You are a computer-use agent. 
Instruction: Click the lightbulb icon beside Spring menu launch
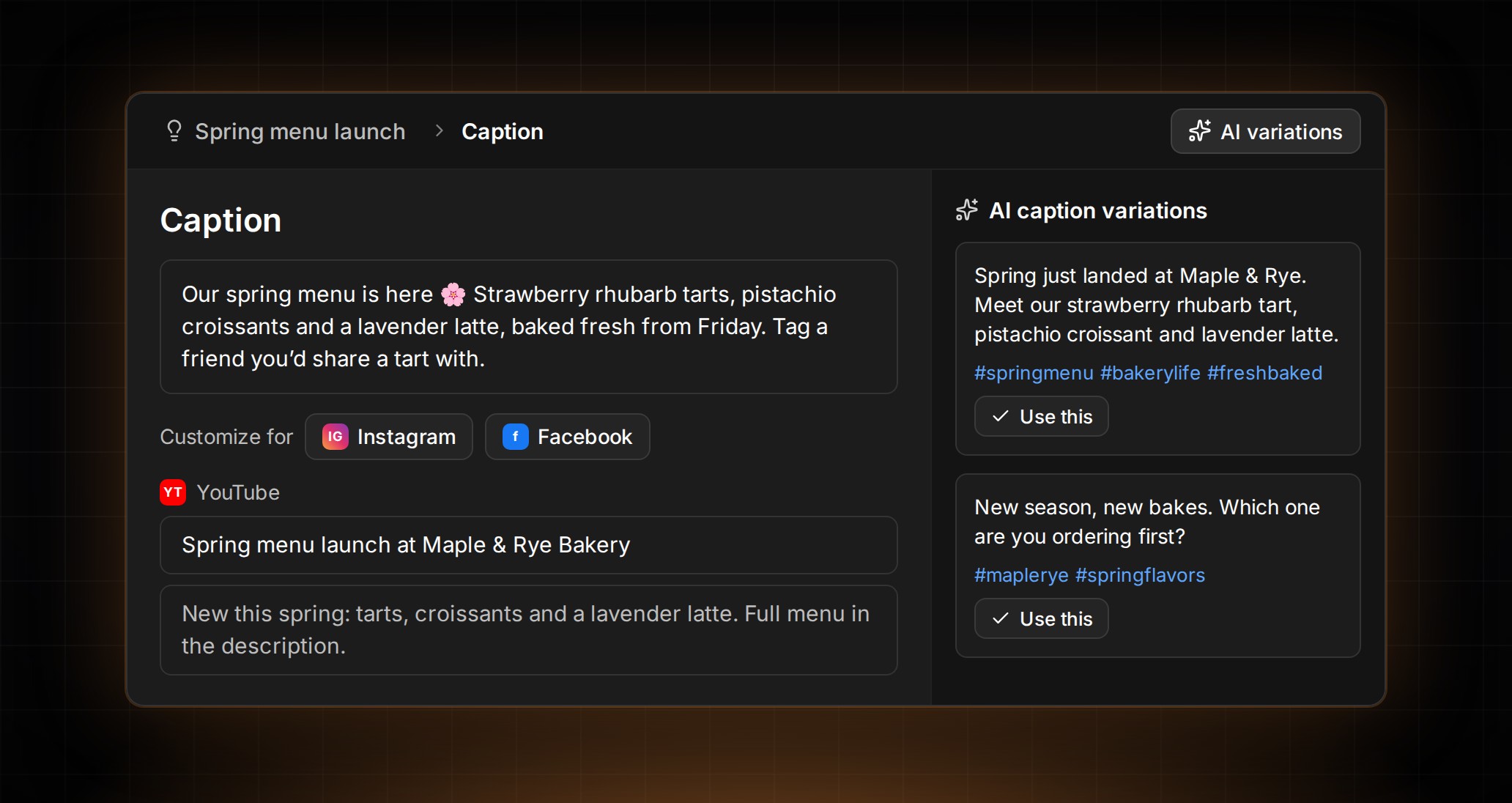[x=174, y=131]
